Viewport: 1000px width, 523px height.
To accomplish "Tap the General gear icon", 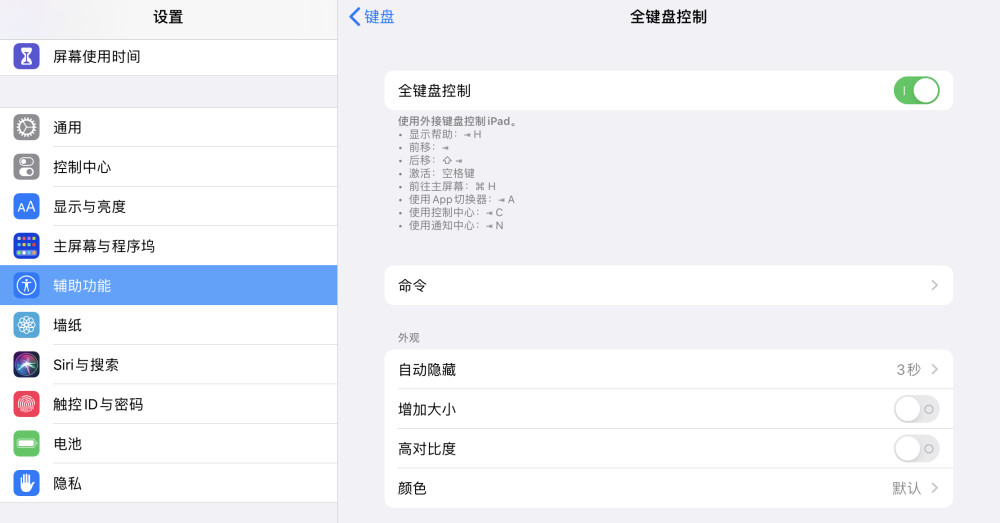I will [26, 128].
